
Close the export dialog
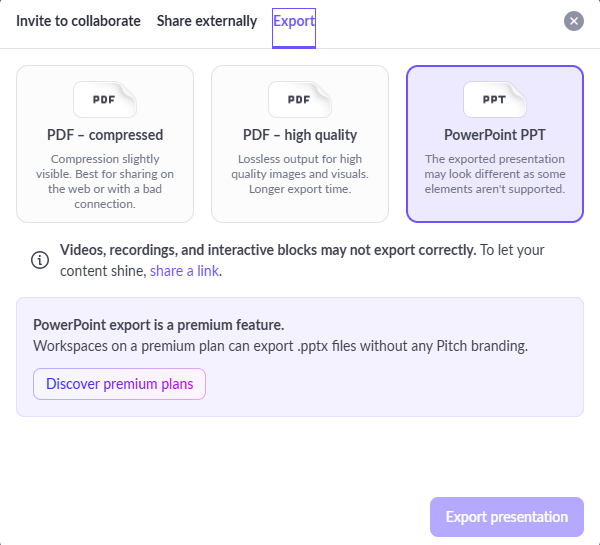pyautogui.click(x=573, y=21)
